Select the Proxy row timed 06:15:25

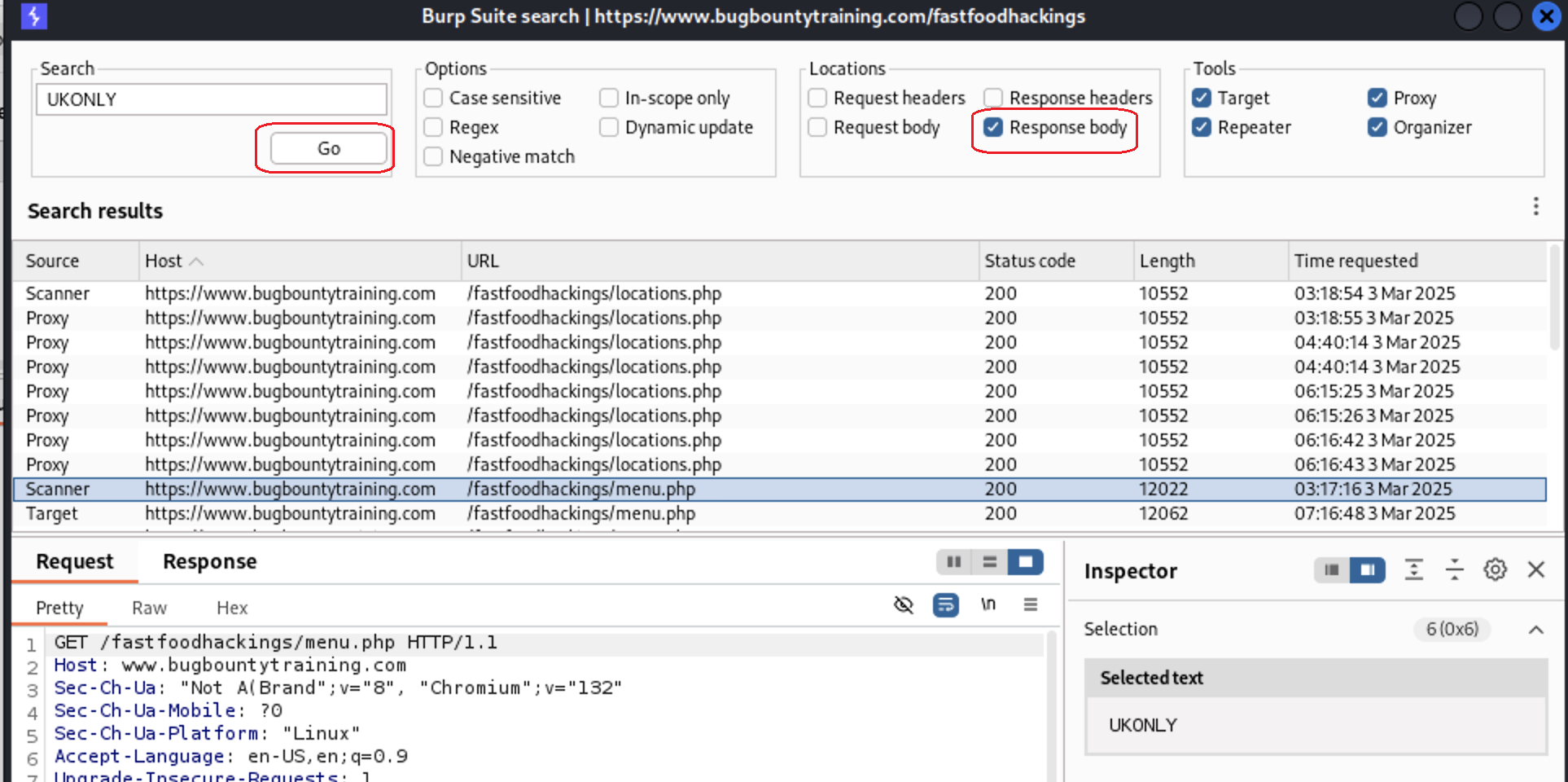(x=779, y=391)
